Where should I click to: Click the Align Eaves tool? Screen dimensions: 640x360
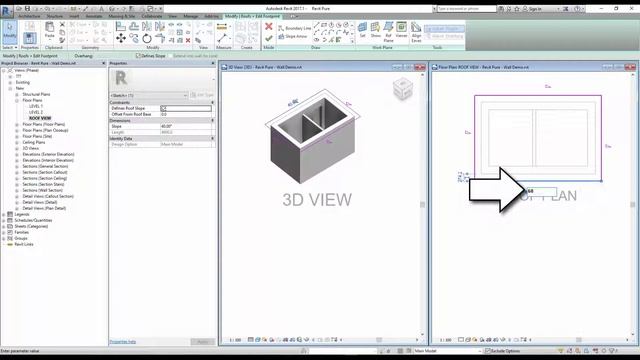coord(416,31)
